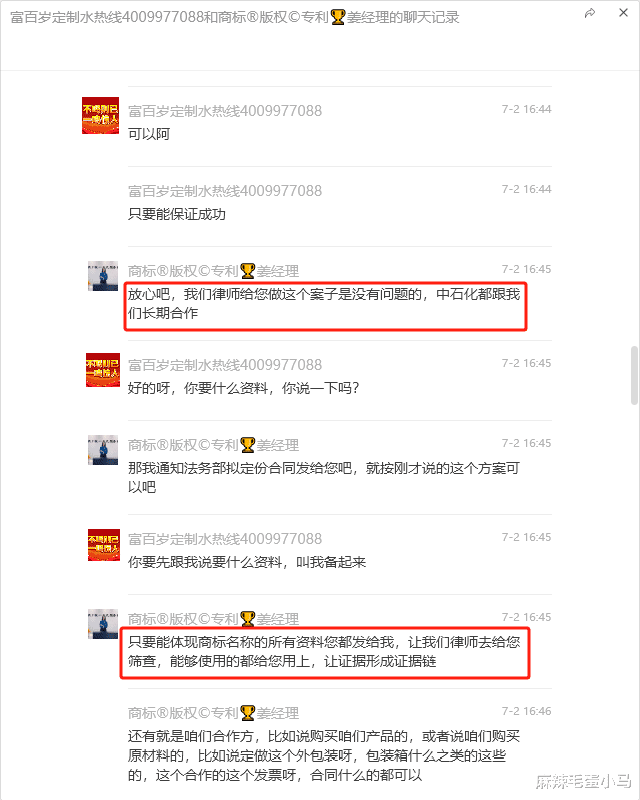Click sender name above '可以阿'
This screenshot has width=640, height=800.
pyautogui.click(x=225, y=111)
